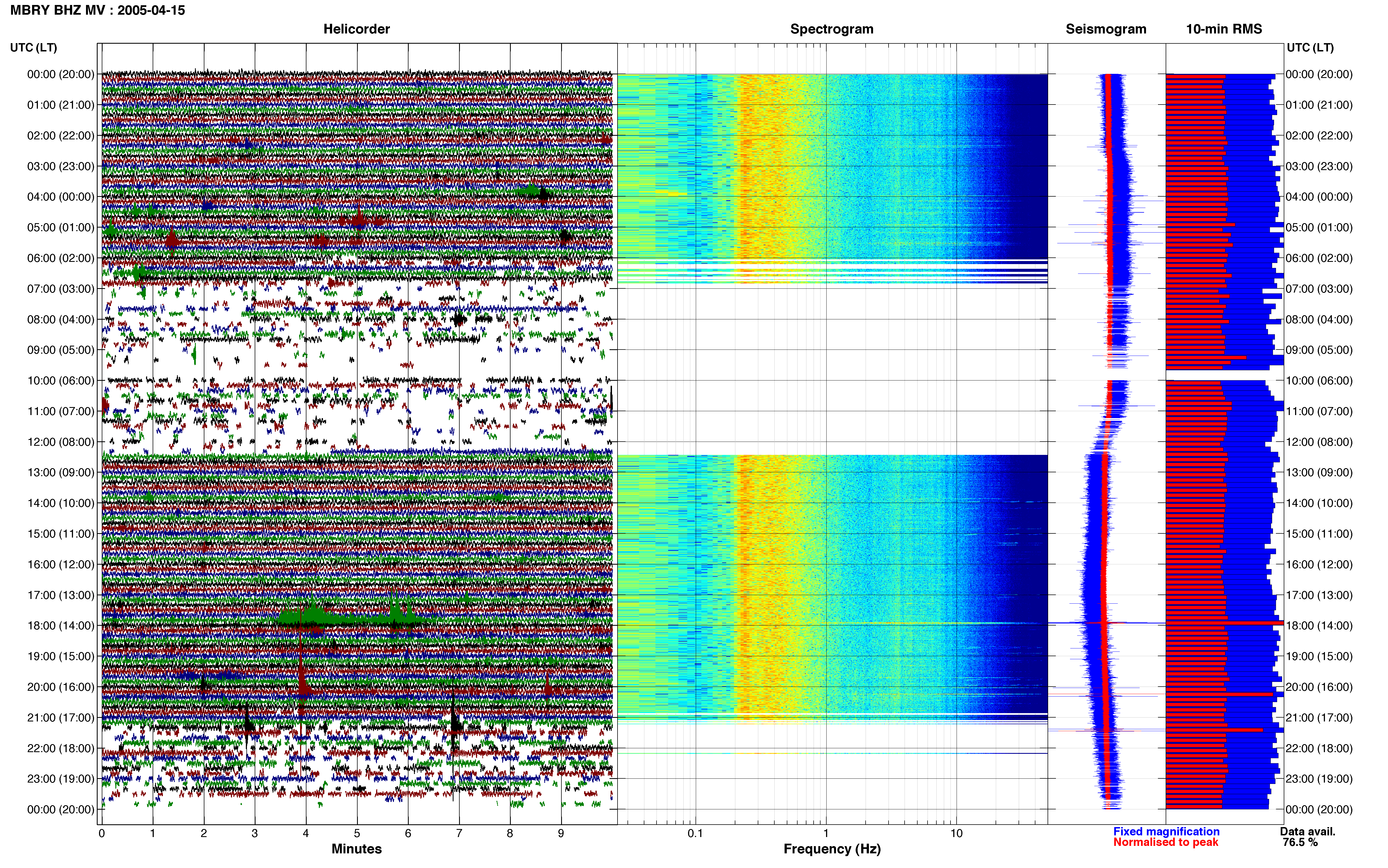Click the title 'MBRY BHZ MV : 2005-04-15'
The height and width of the screenshot is (868, 1388).
point(98,10)
